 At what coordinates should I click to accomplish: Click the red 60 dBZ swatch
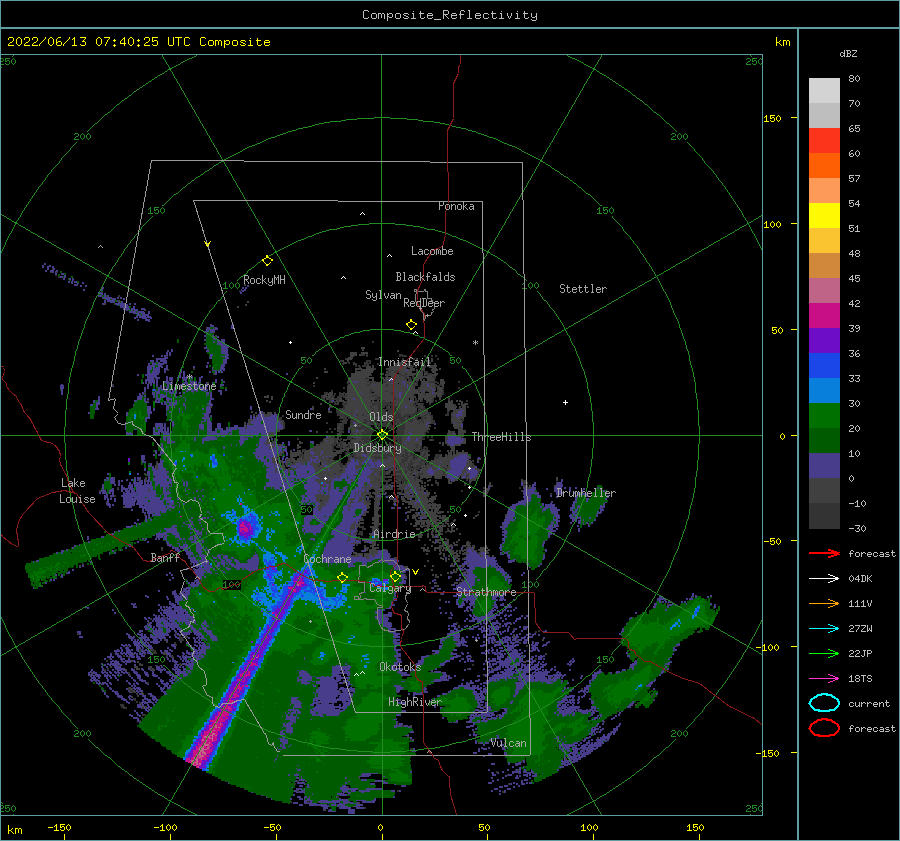pos(824,140)
